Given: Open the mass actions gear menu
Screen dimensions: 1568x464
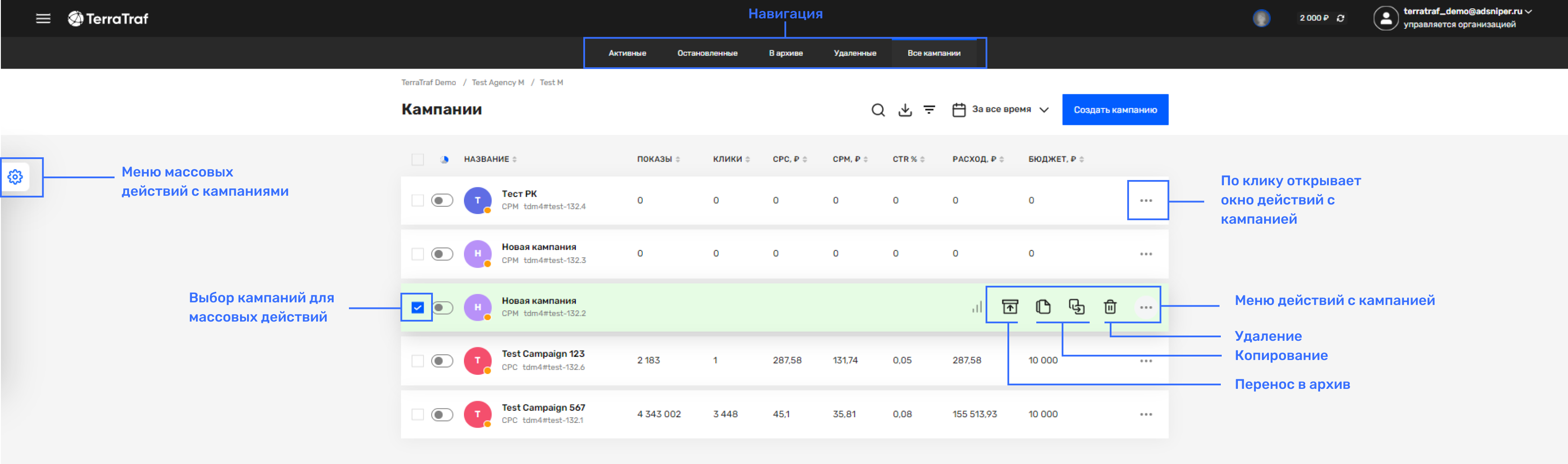Looking at the screenshot, I should click(15, 177).
